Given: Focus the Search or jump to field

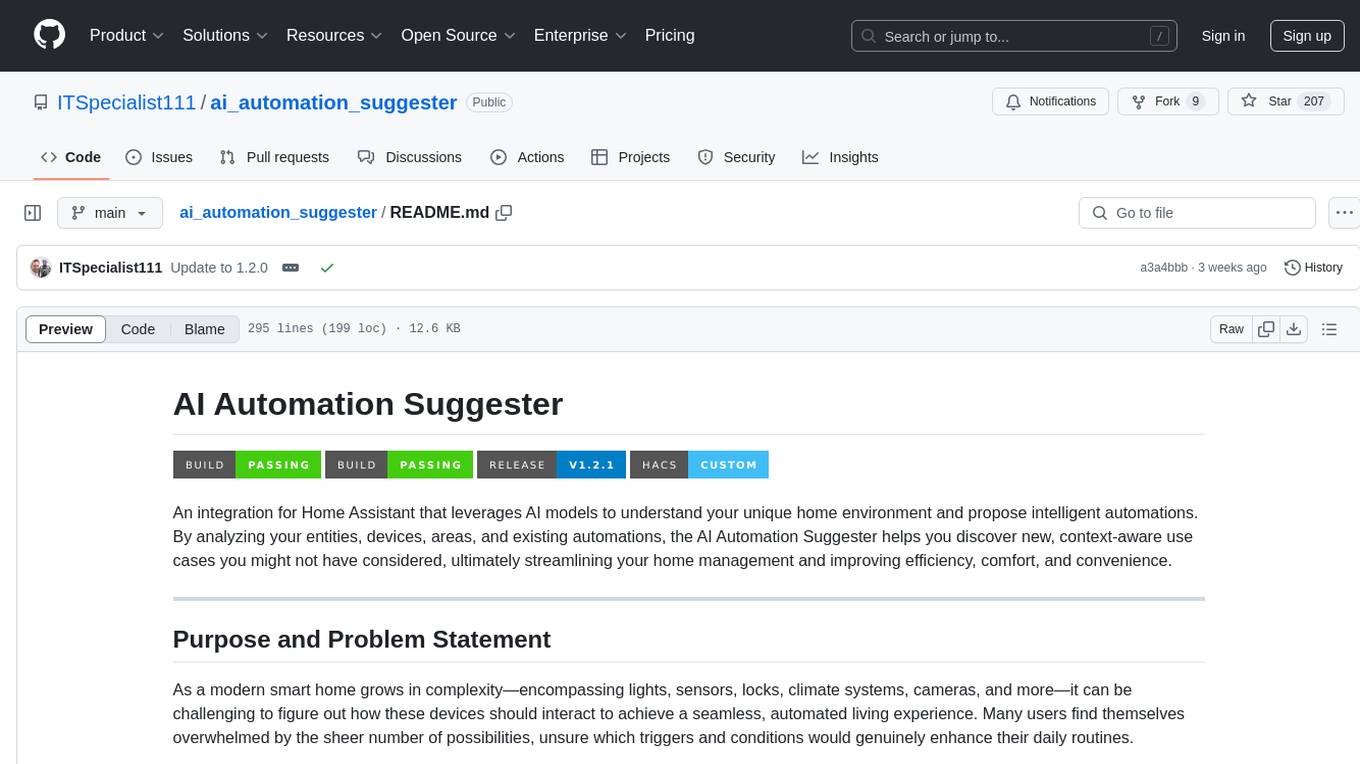Looking at the screenshot, I should [1016, 36].
